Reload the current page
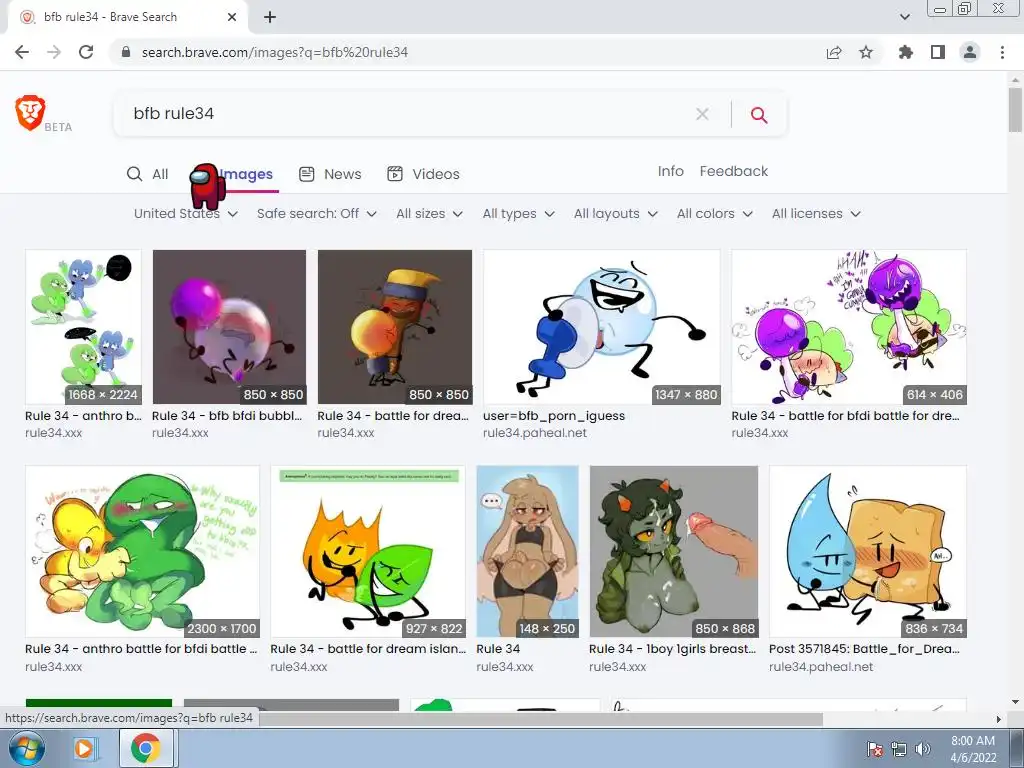 (x=86, y=52)
